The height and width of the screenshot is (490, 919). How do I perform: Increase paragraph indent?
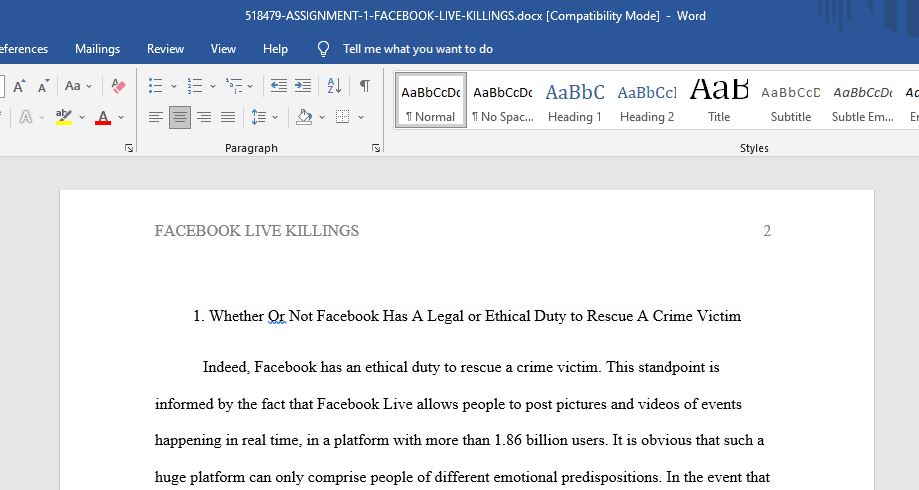[303, 86]
